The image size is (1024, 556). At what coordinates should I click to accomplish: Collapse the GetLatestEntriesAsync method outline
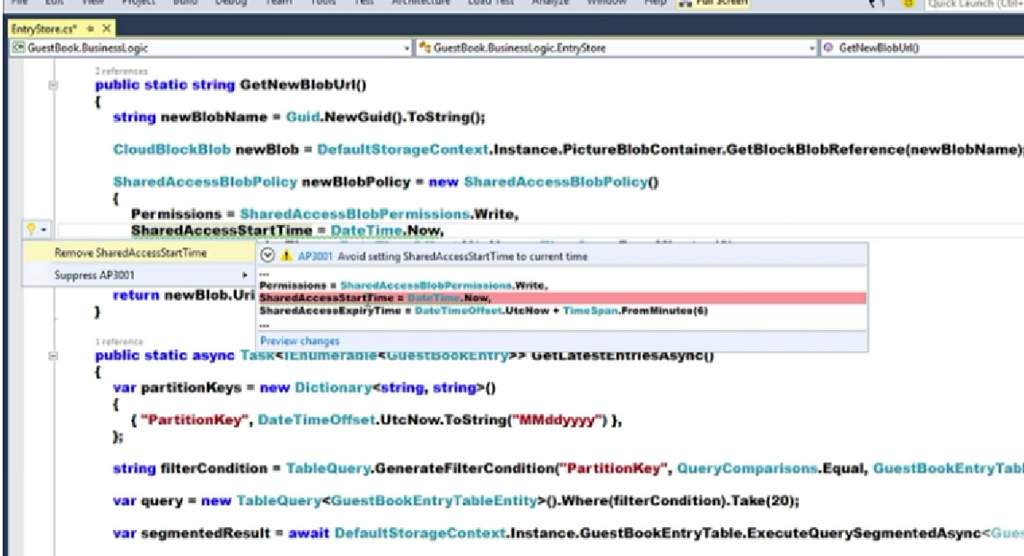coord(53,355)
